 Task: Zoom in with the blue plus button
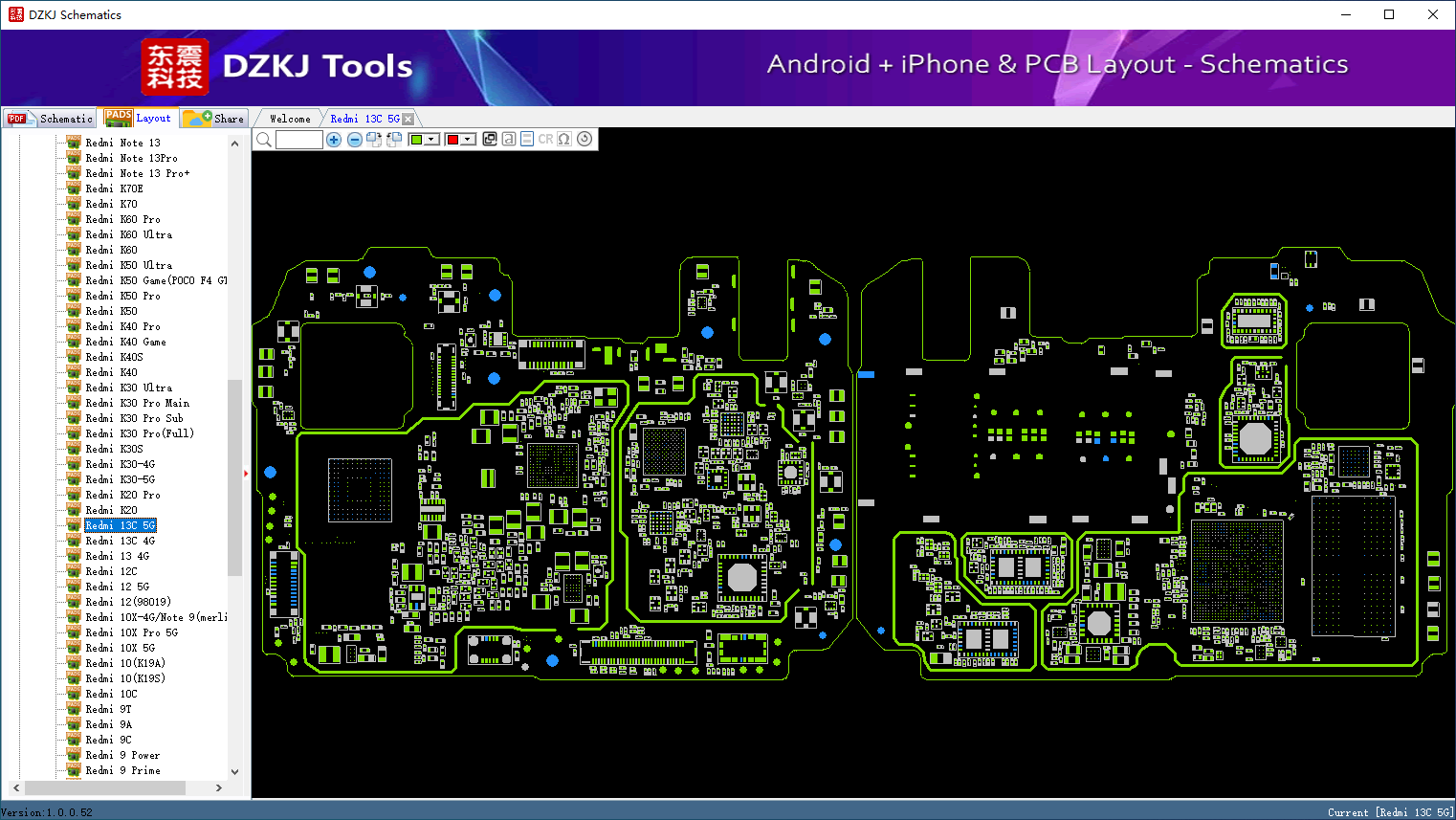(x=334, y=140)
